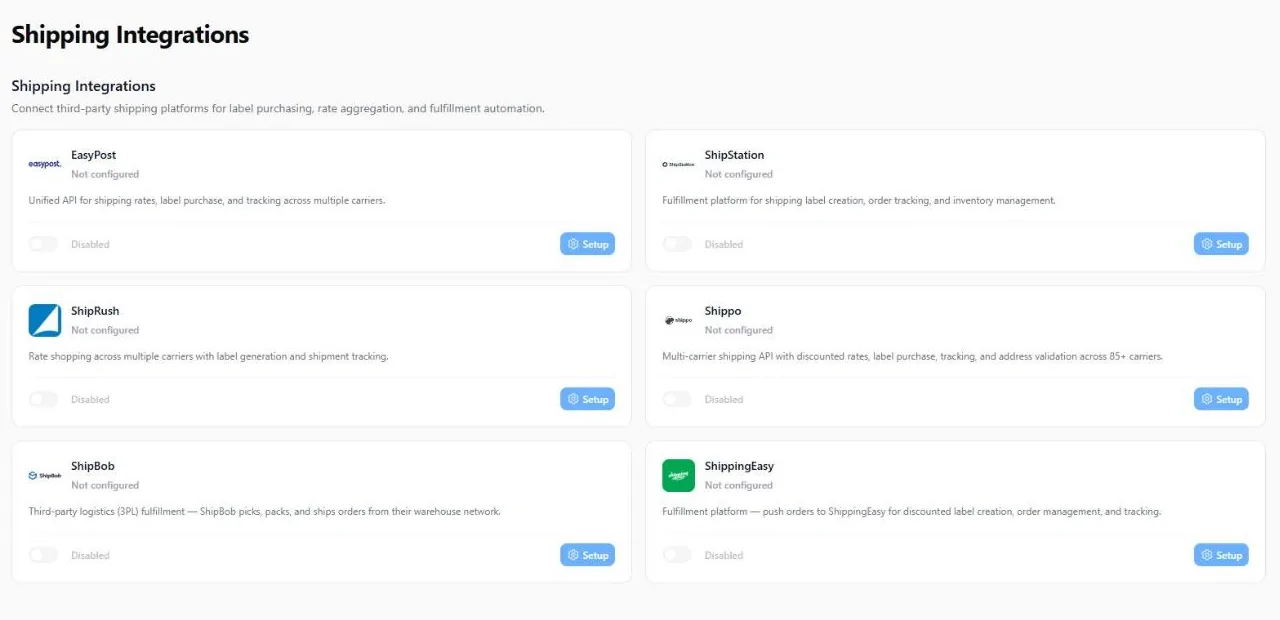Click ShipBob's Disabled label
The image size is (1280, 620).
coord(90,555)
